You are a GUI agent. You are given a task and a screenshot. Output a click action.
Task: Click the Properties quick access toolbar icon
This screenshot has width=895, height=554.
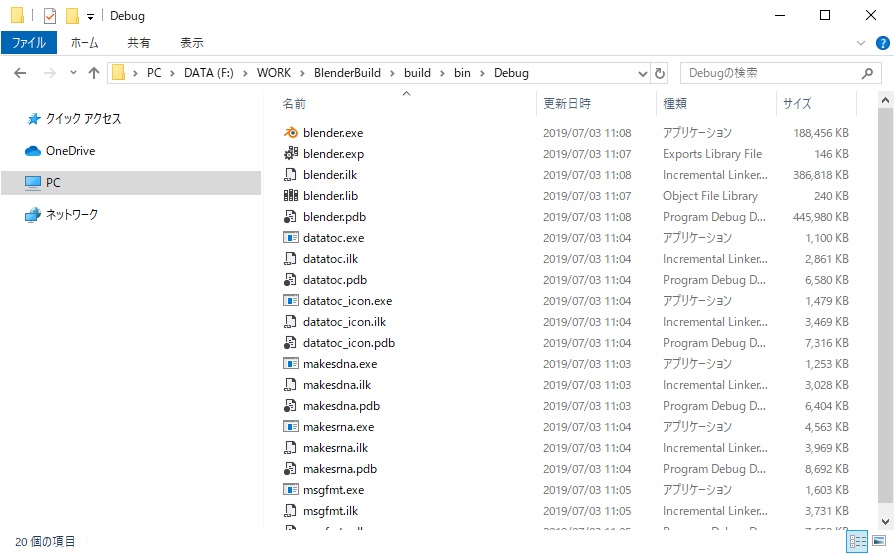tap(50, 15)
